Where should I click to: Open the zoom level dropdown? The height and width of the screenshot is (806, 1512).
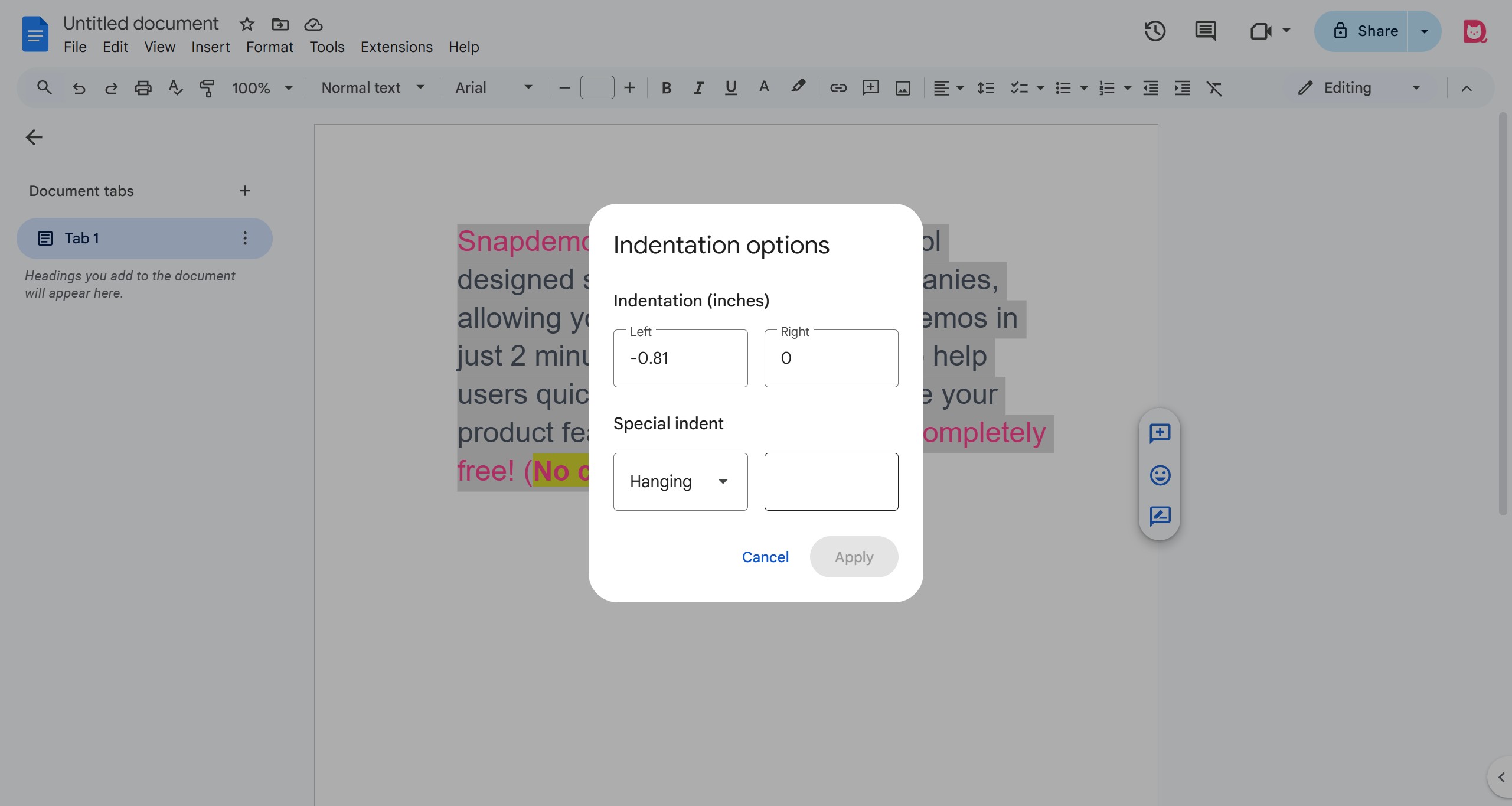[262, 88]
